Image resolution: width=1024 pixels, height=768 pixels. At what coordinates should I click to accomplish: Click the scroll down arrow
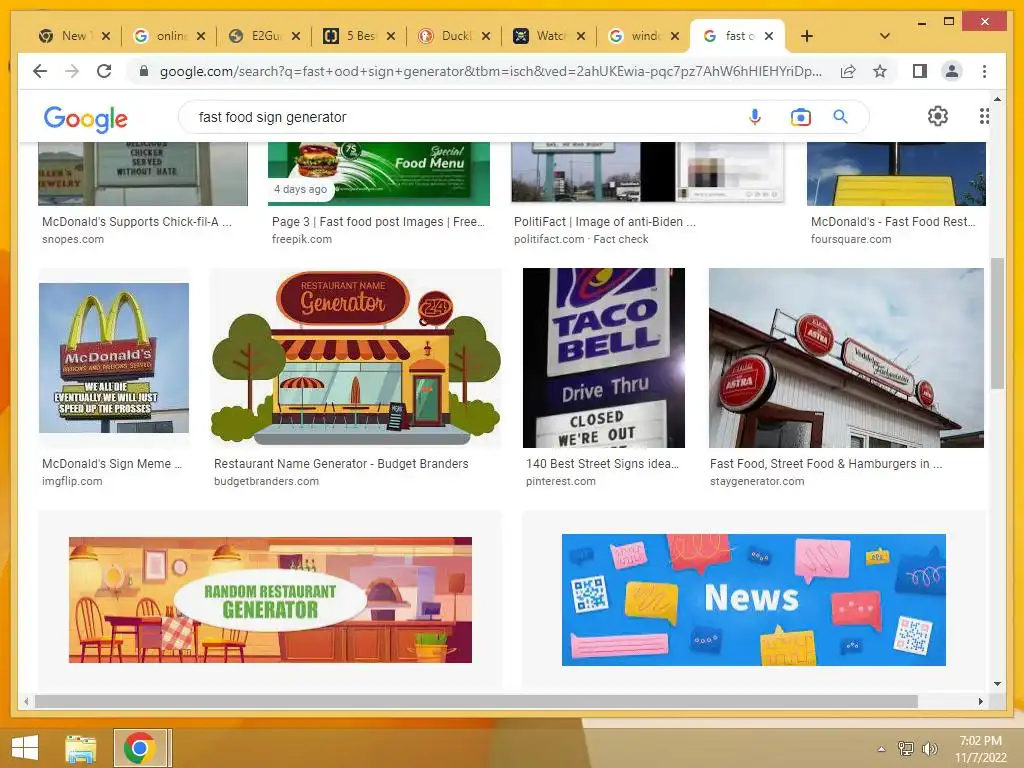[997, 684]
